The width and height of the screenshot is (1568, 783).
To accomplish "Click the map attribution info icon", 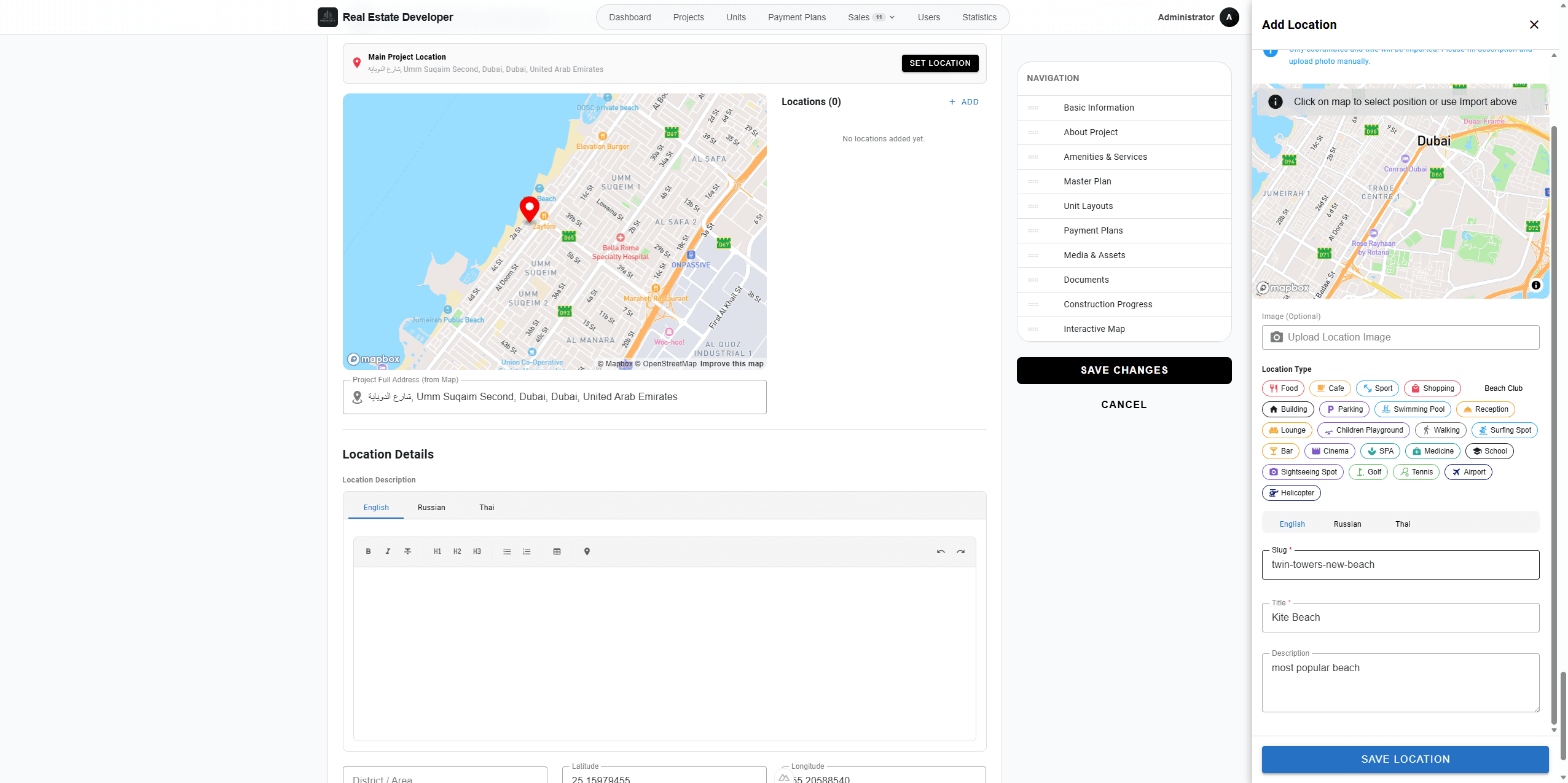I will (1535, 285).
